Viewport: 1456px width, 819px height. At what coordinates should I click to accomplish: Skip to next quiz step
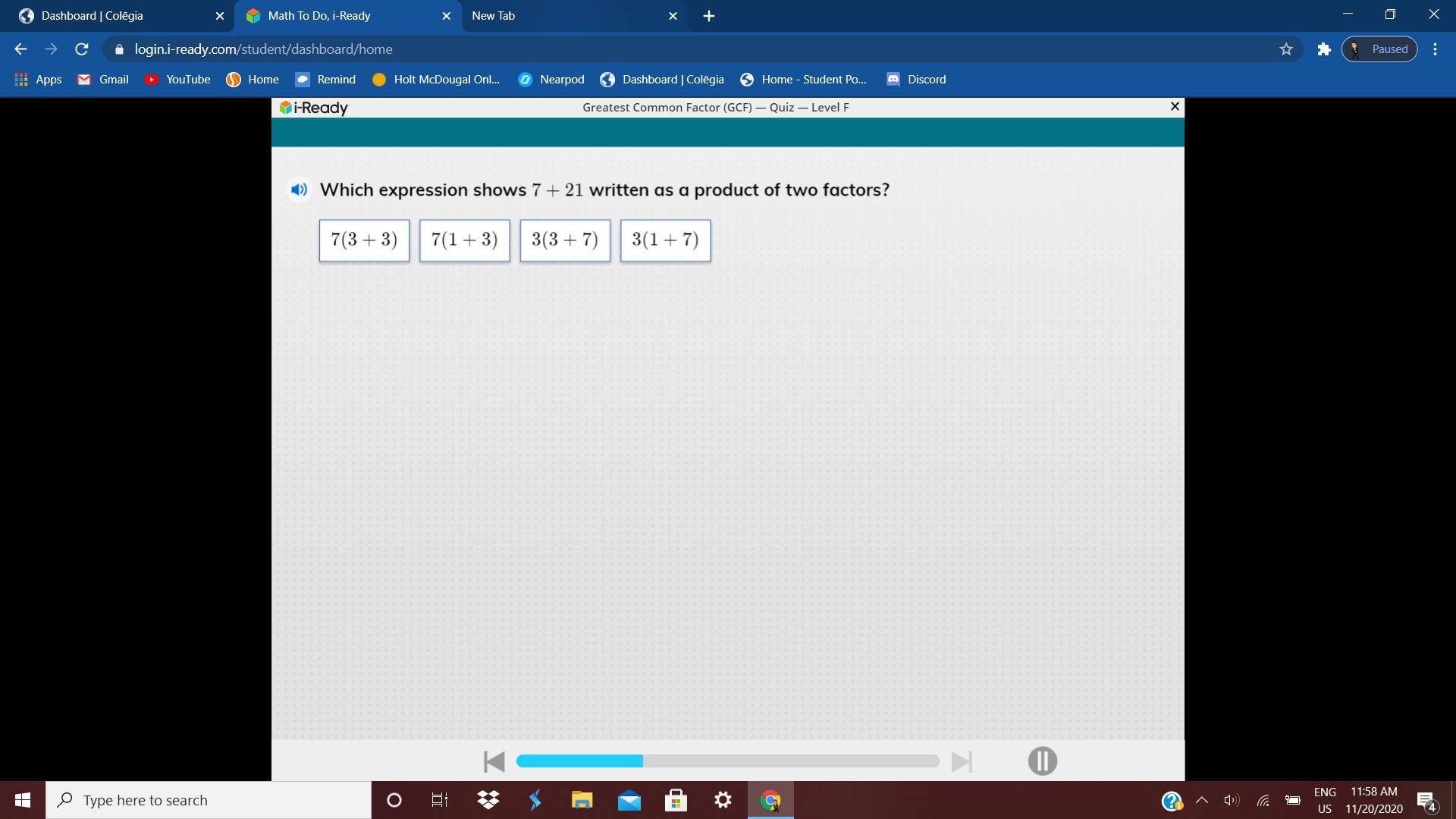click(962, 761)
